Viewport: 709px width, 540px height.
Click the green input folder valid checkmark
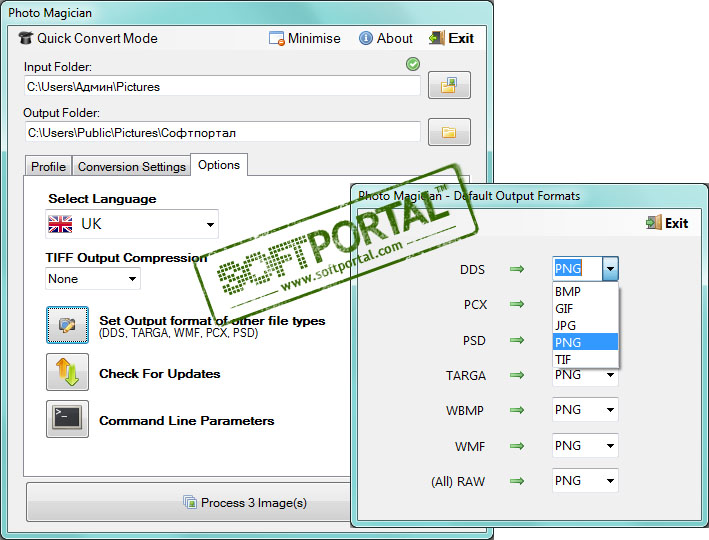click(x=412, y=64)
